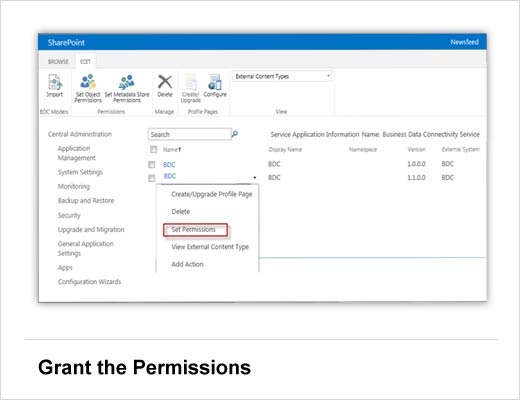Click the Display Name column header
Screen dimensions: 520x400
[x=285, y=150]
